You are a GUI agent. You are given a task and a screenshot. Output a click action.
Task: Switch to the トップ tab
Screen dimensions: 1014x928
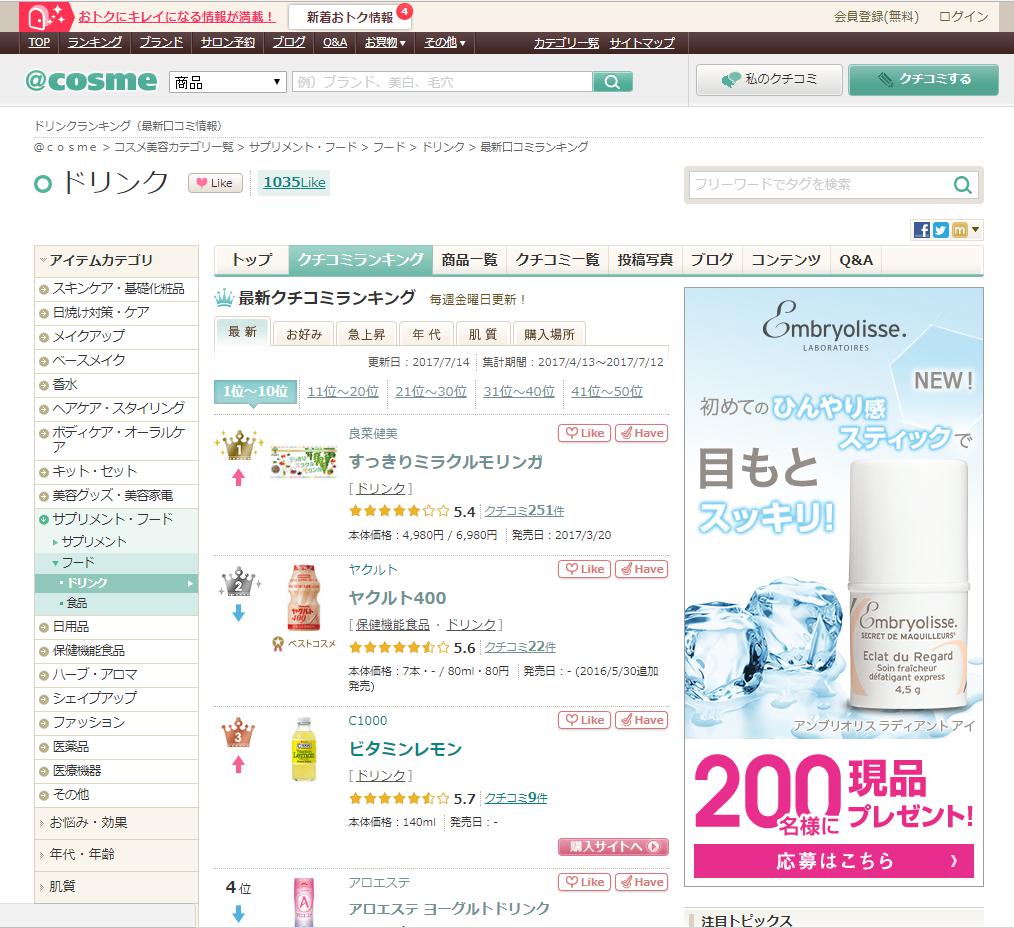[x=252, y=260]
